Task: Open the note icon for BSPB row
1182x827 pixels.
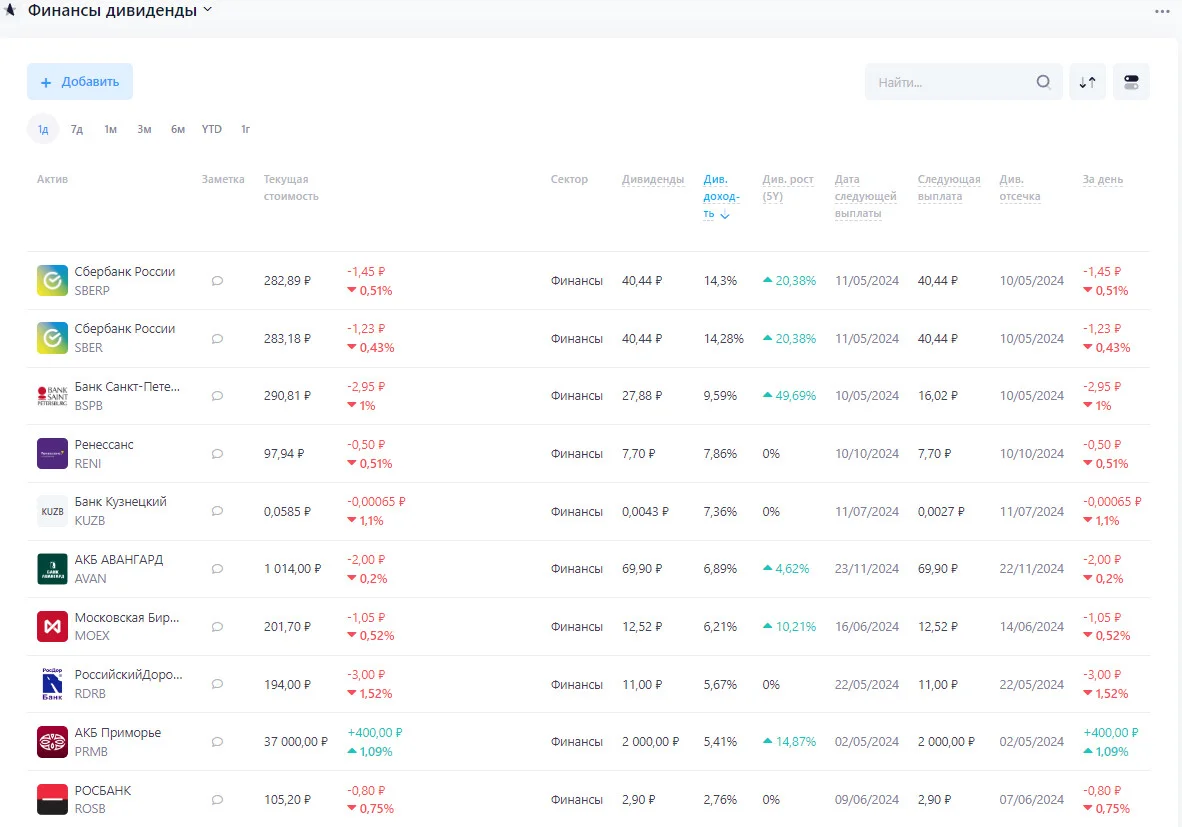Action: tap(217, 396)
